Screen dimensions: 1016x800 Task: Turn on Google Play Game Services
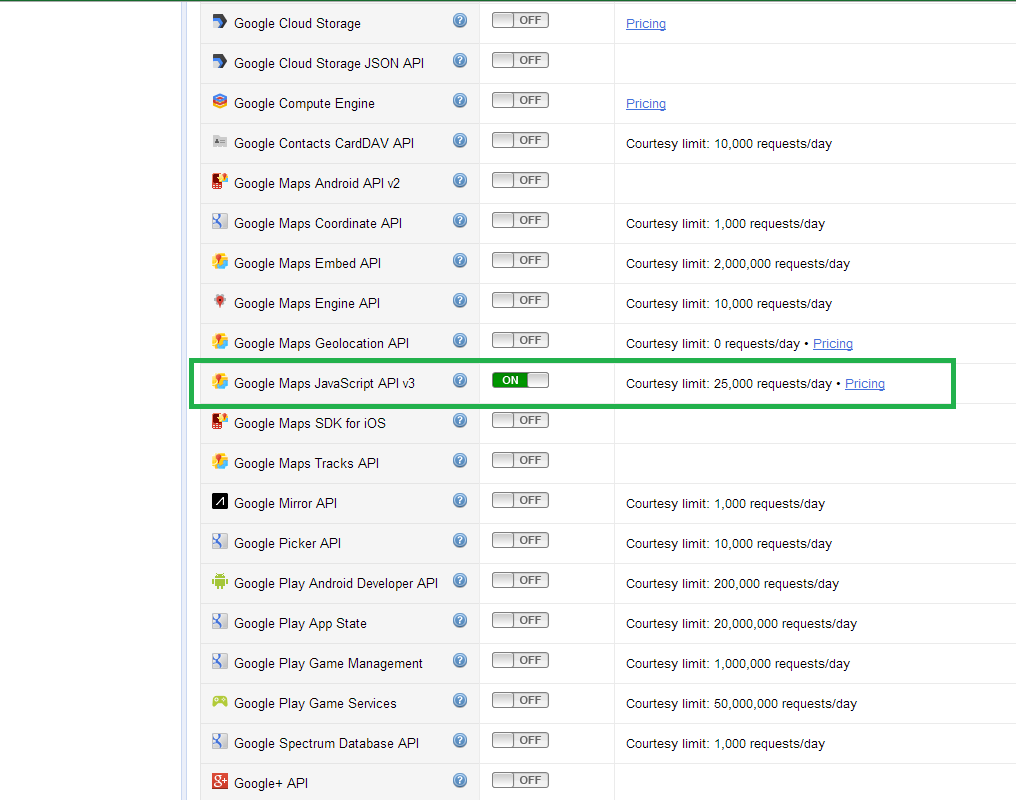[x=520, y=700]
